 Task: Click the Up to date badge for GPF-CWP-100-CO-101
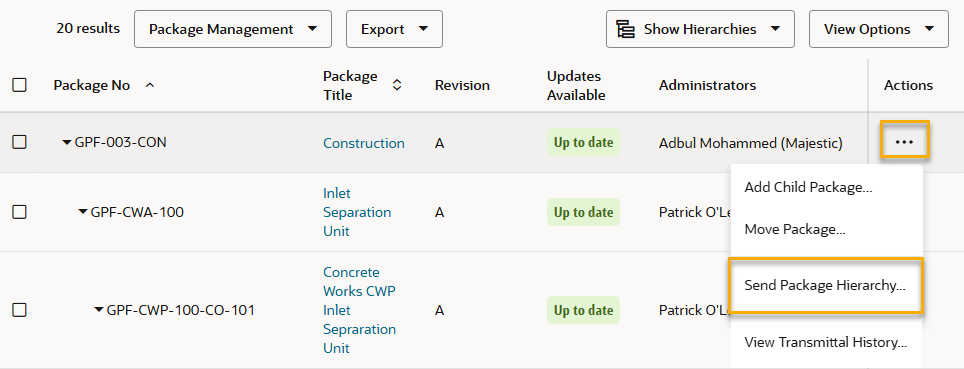tap(583, 311)
